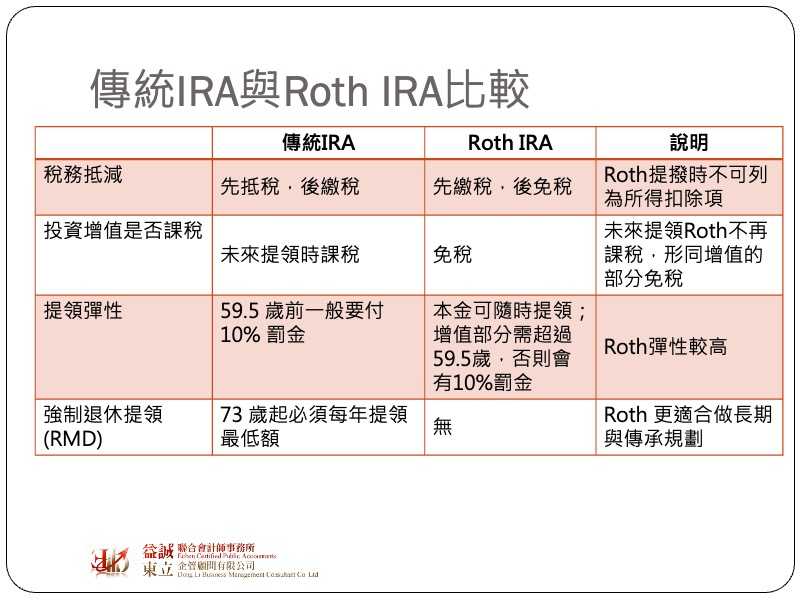Click the 投資增值是否課稅 row label
This screenshot has width=800, height=600.
[122, 231]
